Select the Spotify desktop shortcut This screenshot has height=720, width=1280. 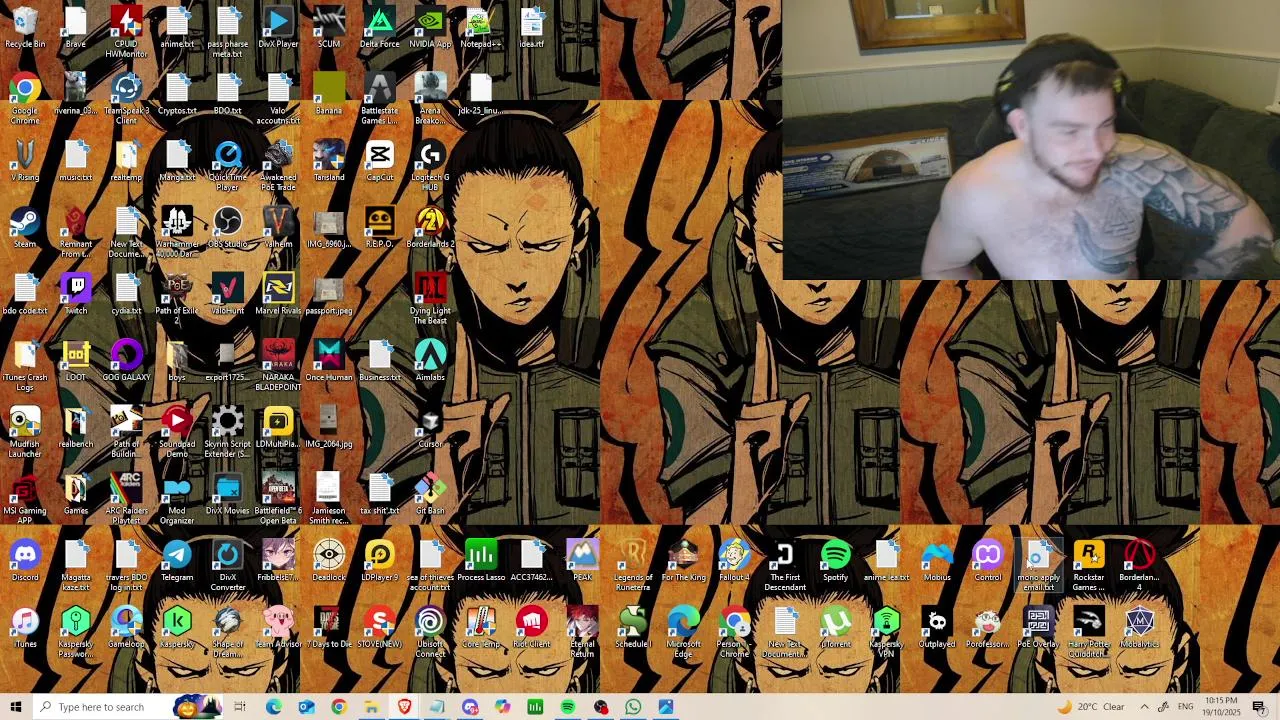point(836,560)
